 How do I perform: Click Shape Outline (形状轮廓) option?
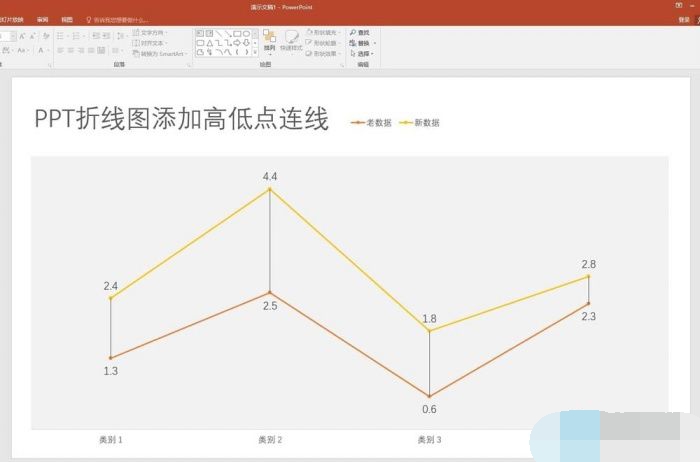(x=324, y=43)
